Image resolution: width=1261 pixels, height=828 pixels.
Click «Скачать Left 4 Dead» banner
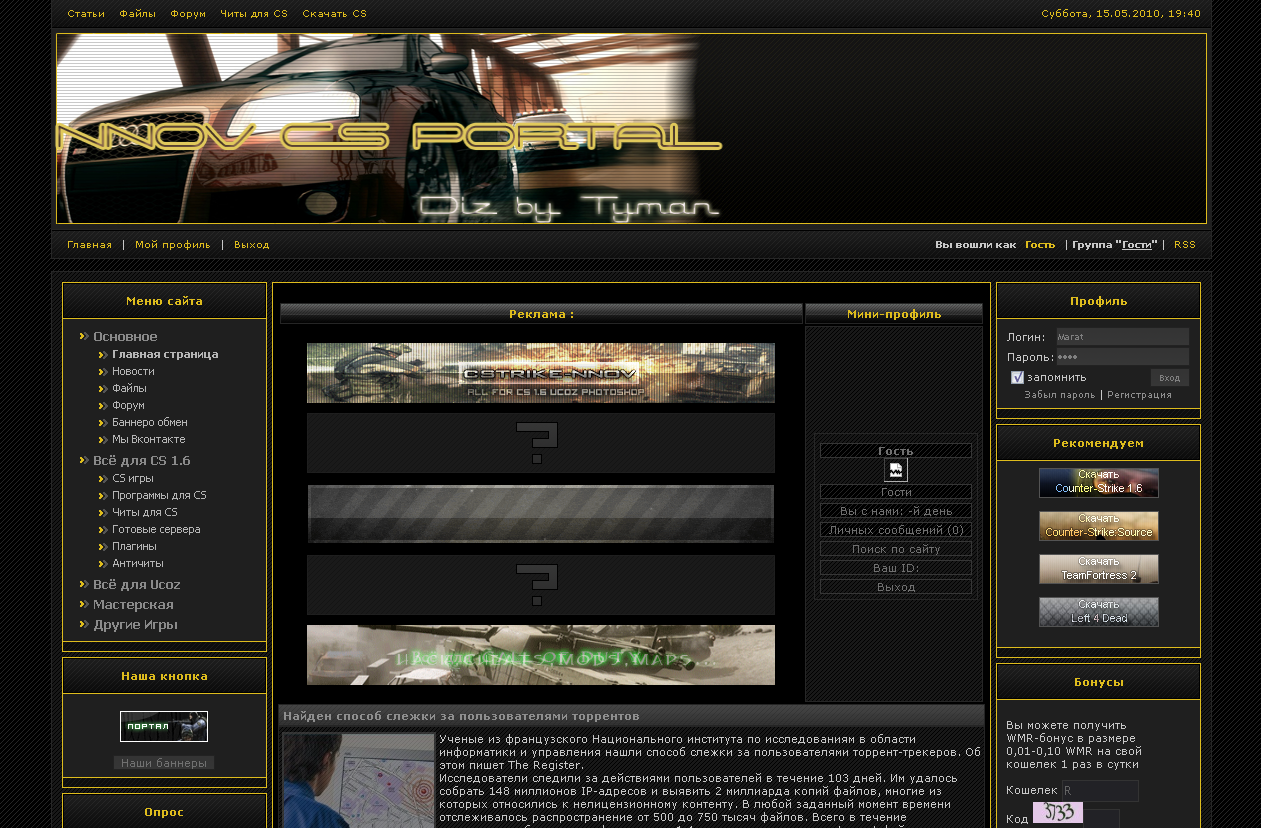click(1099, 612)
